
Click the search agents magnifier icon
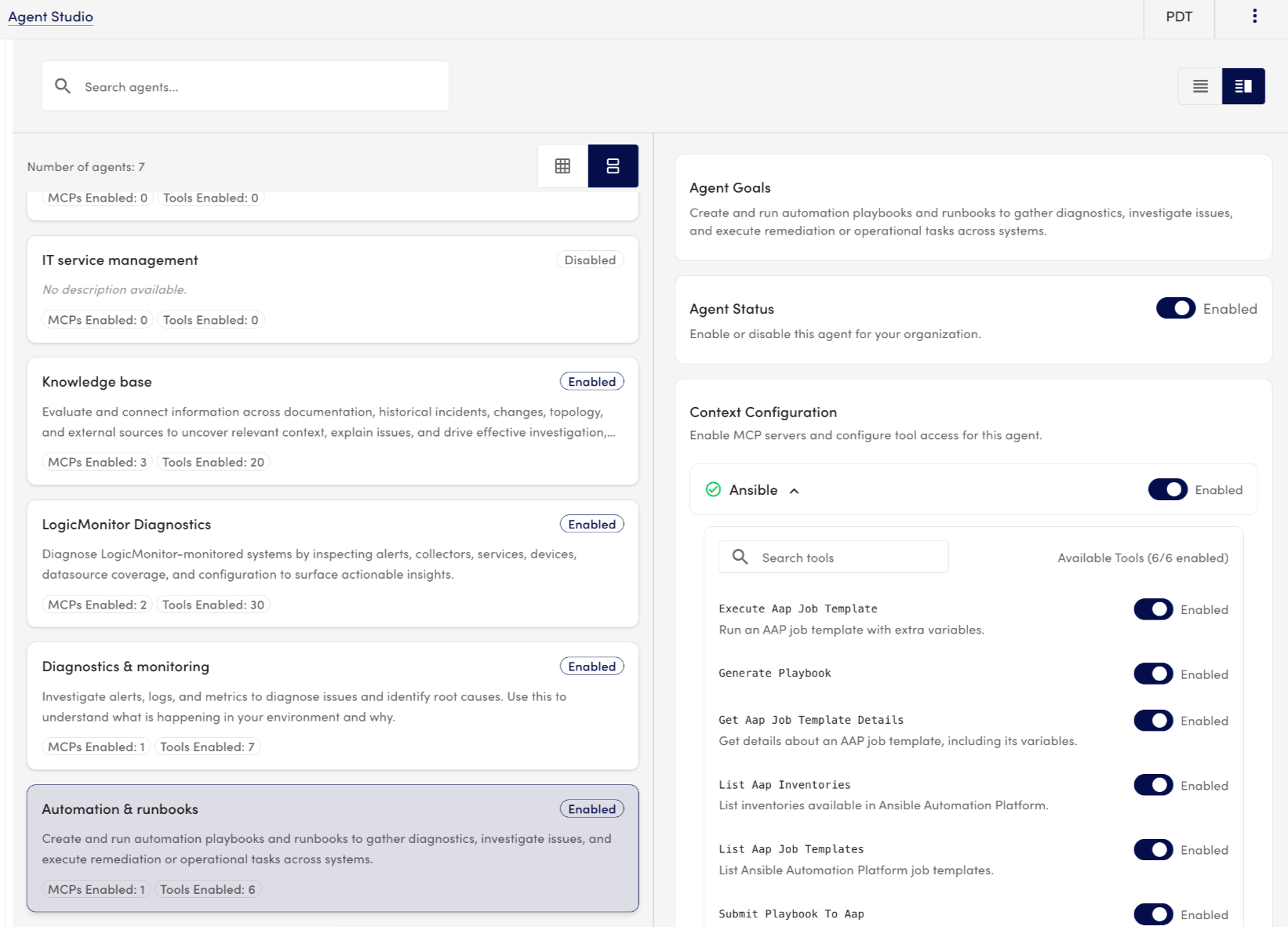(63, 86)
